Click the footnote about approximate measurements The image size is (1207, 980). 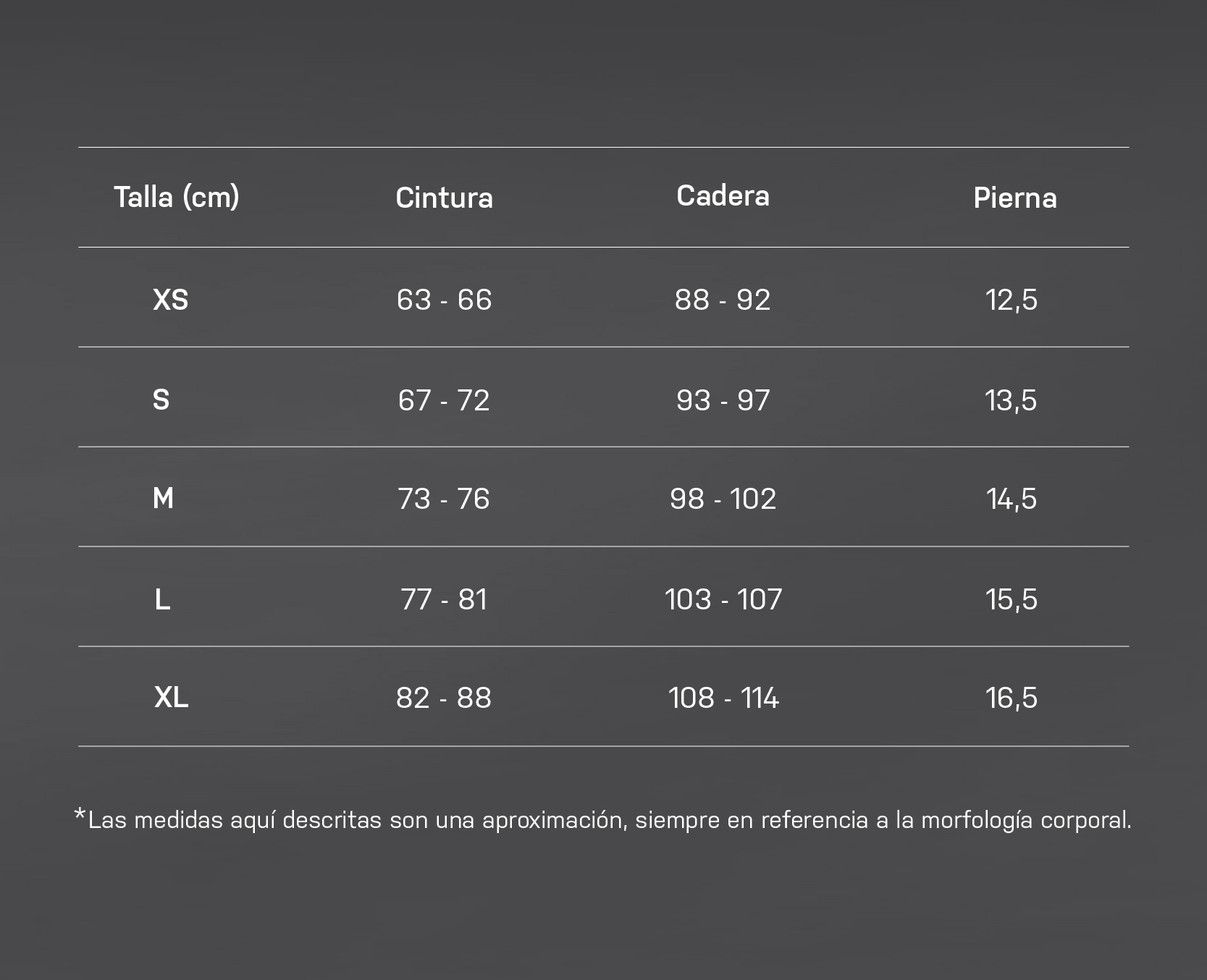[x=602, y=819]
